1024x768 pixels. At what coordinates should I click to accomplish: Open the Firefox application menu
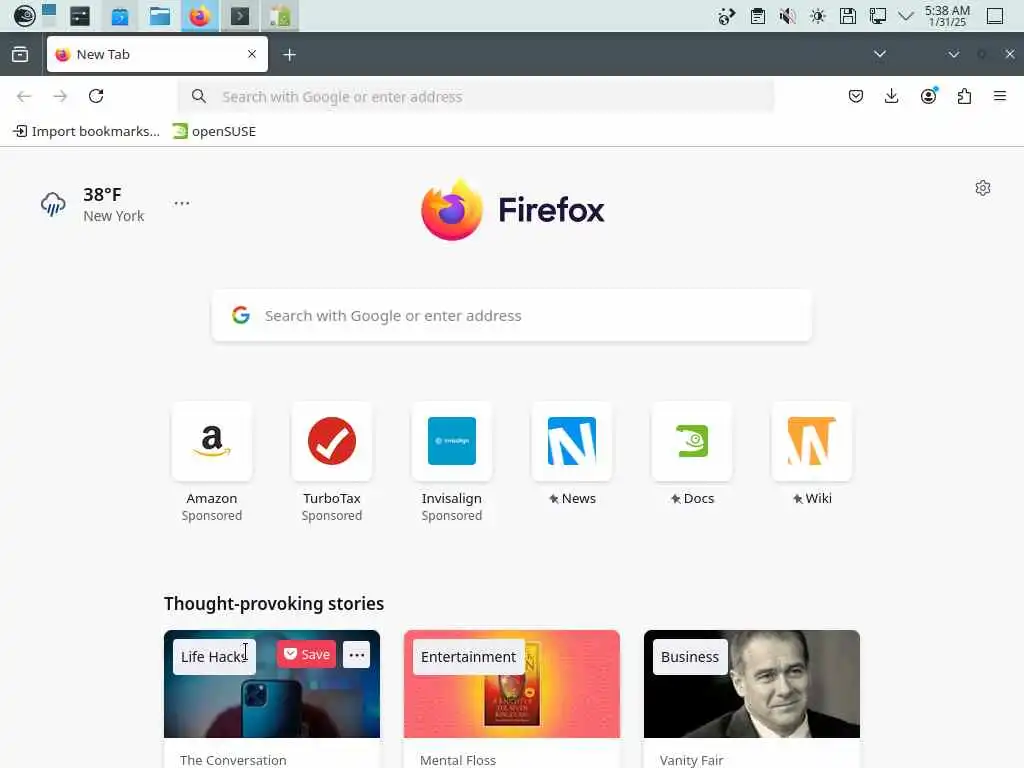point(1000,97)
